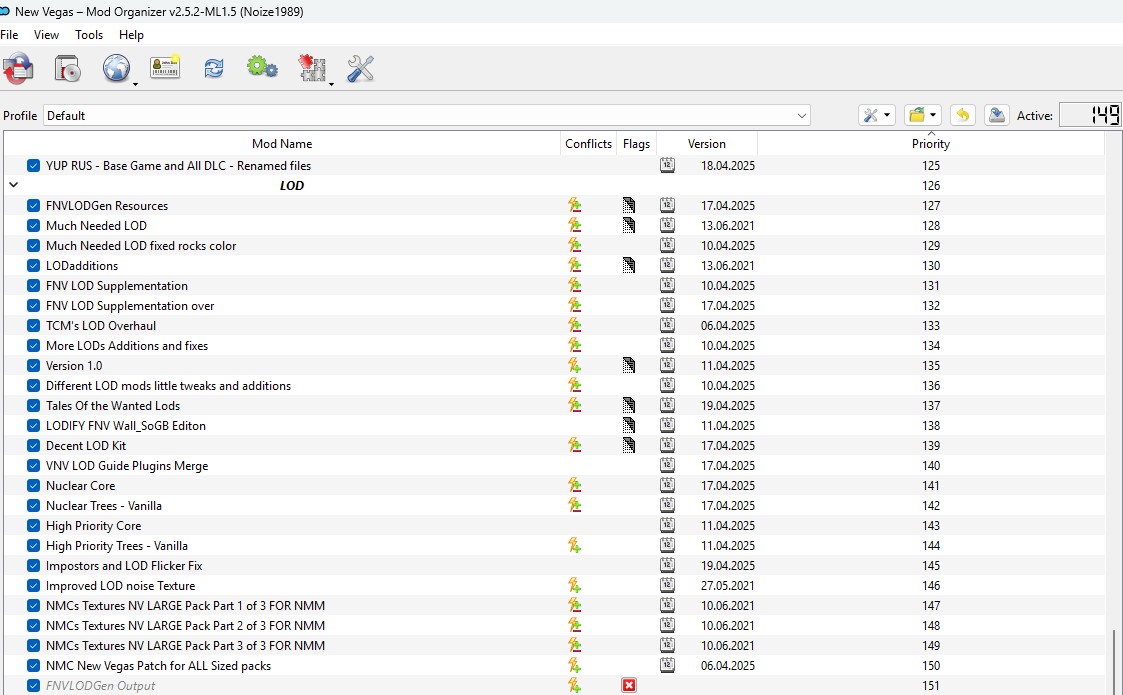This screenshot has width=1123, height=695.
Task: Open the folder dropdown right of Profile
Action: pyautogui.click(x=922, y=115)
